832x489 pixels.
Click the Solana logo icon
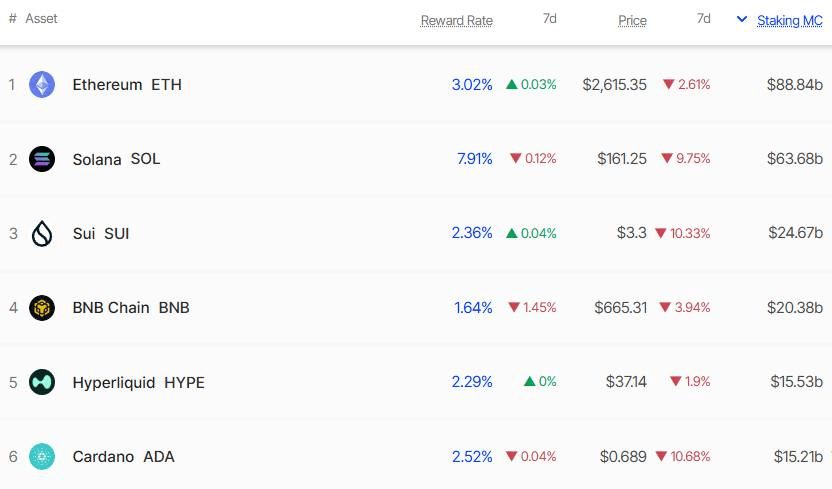[42, 159]
